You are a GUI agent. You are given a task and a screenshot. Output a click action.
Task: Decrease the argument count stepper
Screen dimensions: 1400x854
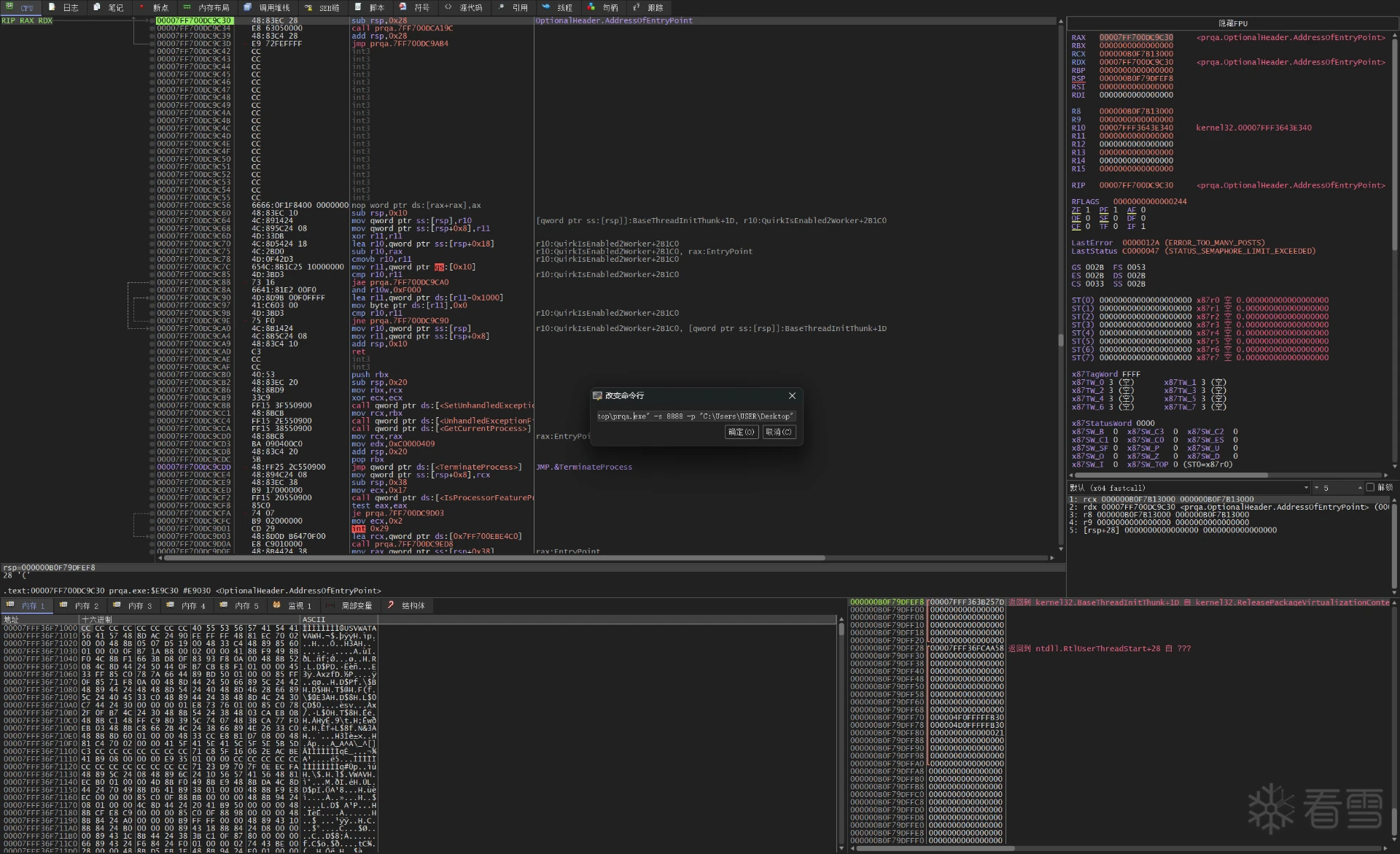[x=1318, y=488]
